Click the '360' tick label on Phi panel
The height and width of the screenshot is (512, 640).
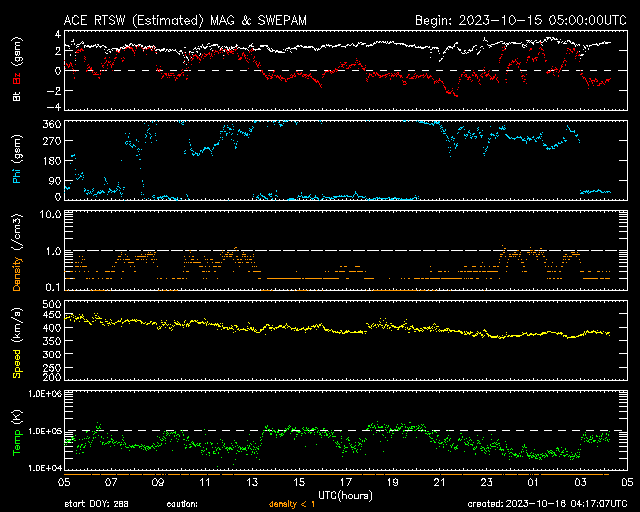click(52, 124)
